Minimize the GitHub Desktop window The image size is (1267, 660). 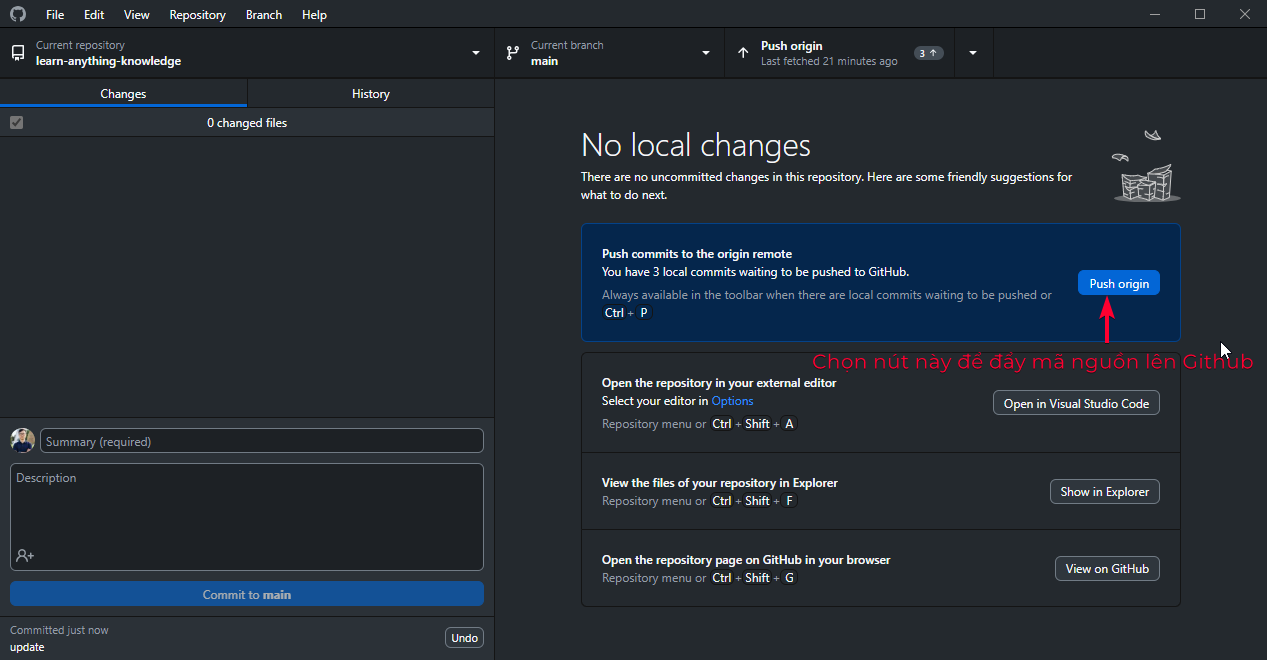1155,14
